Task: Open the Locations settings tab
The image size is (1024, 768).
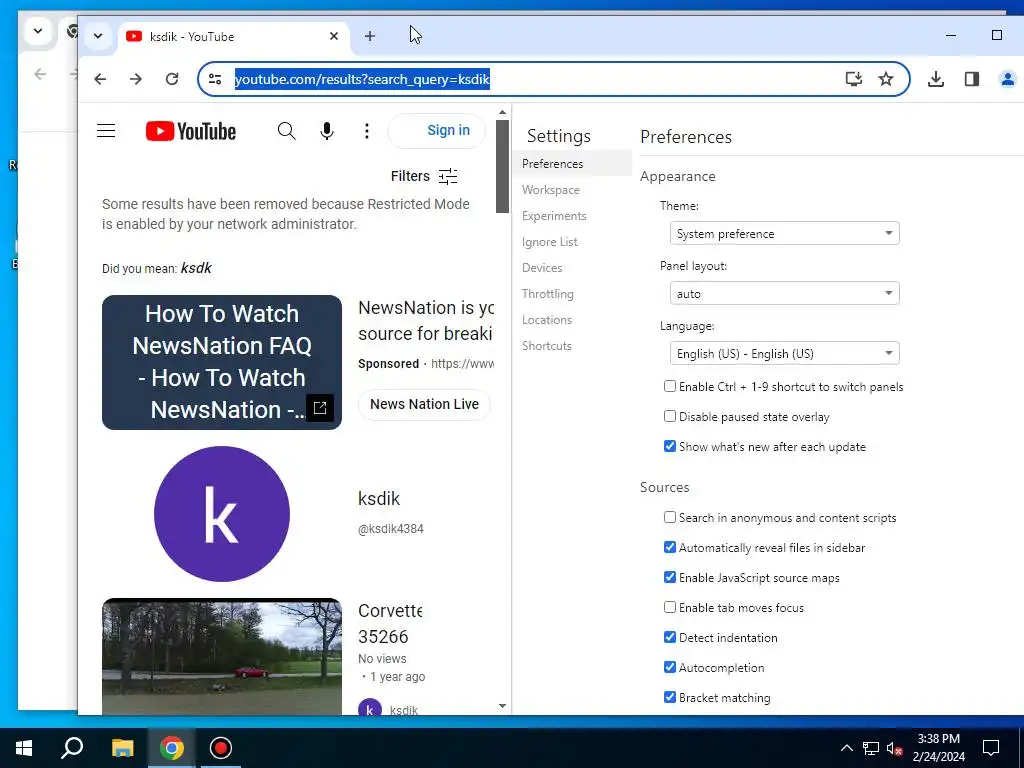Action: coord(573,320)
